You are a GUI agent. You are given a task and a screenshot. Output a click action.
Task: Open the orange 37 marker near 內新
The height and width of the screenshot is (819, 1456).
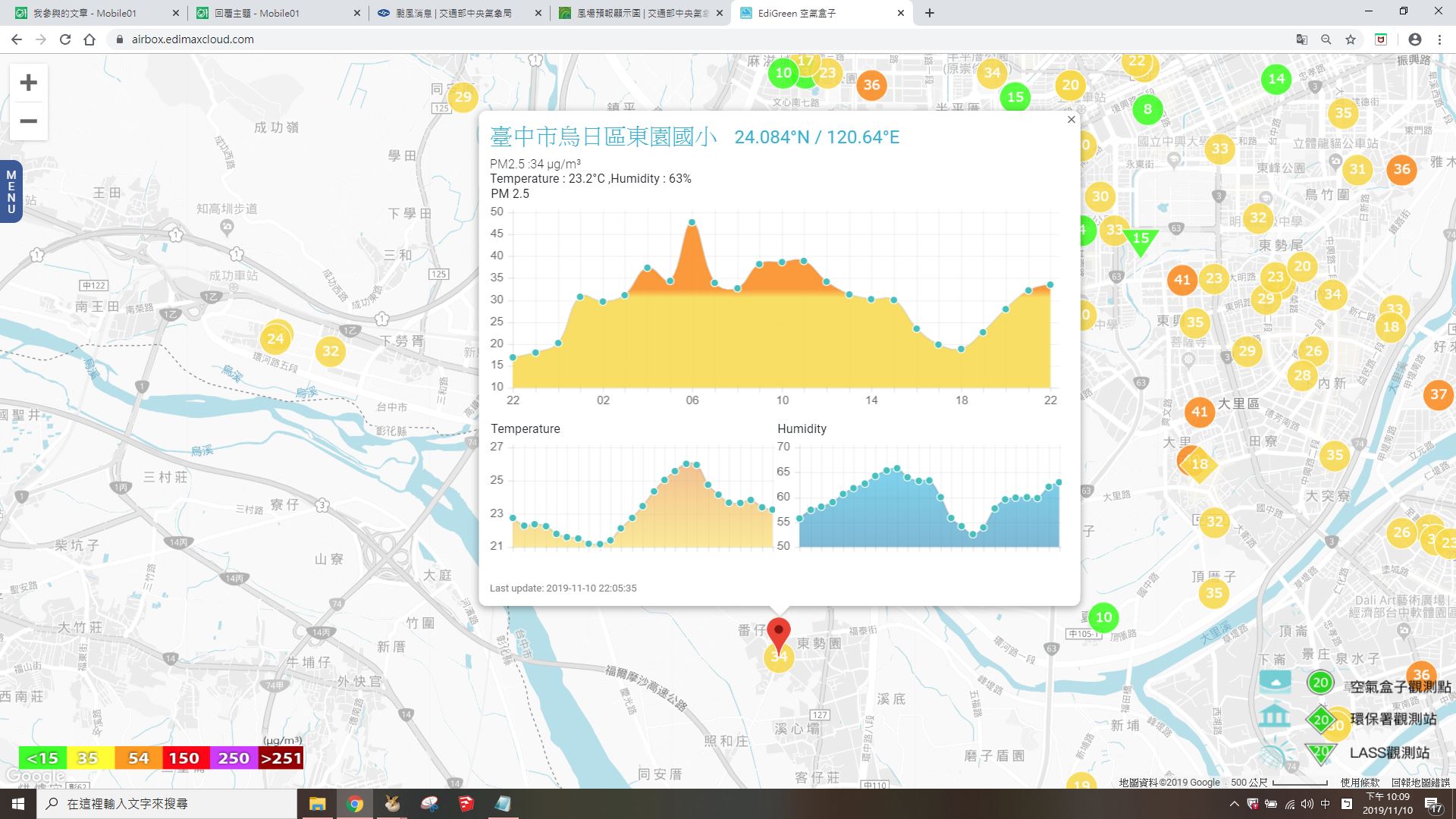coord(1439,394)
